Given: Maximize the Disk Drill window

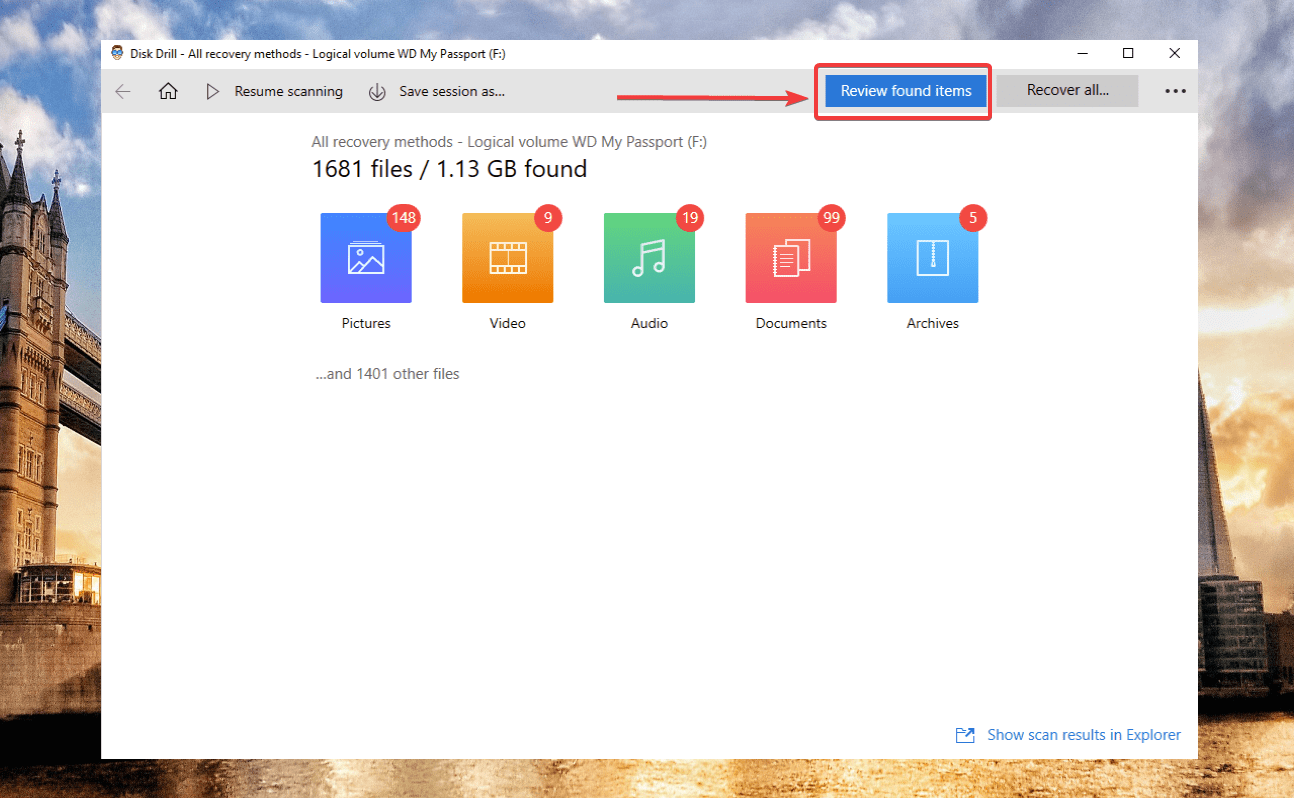Looking at the screenshot, I should pyautogui.click(x=1128, y=53).
